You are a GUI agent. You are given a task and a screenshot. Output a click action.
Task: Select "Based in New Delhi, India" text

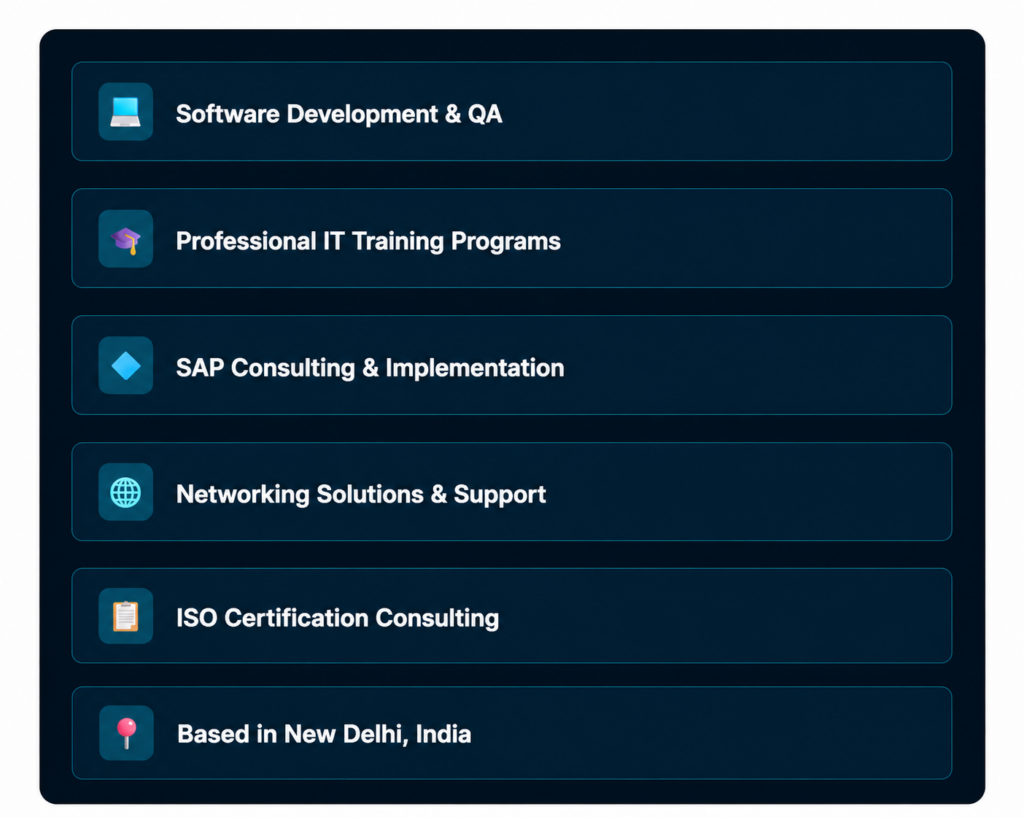click(324, 734)
